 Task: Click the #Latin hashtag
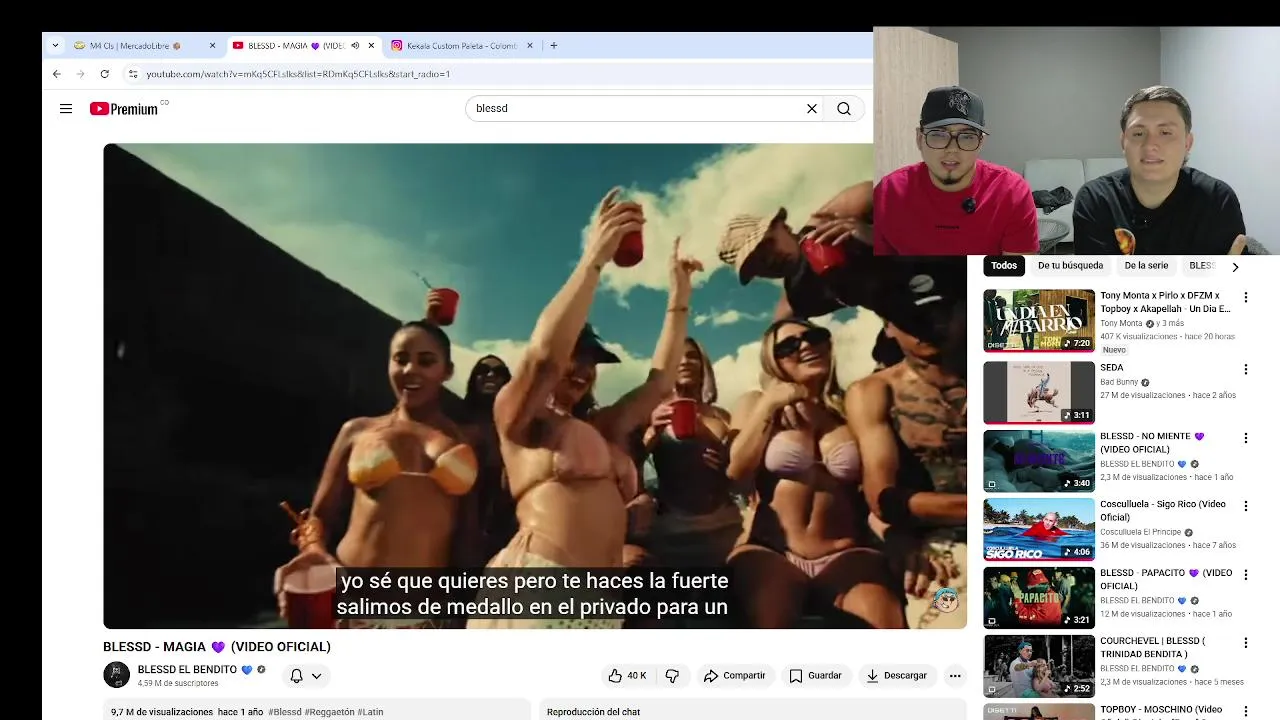tap(370, 712)
